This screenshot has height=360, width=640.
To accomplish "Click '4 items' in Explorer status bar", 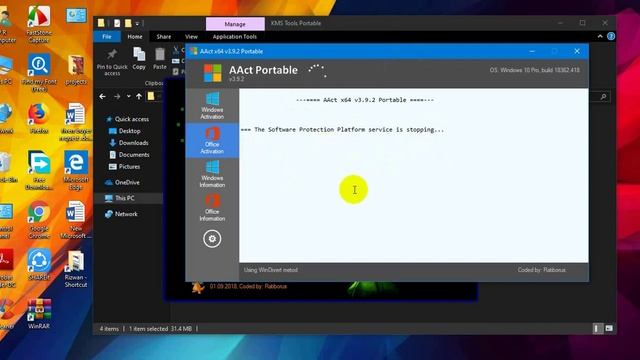I will click(109, 329).
